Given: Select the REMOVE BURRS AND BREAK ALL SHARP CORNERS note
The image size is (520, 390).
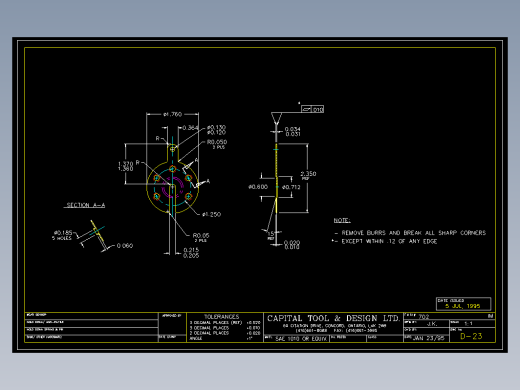Looking at the screenshot, I should click(414, 233).
